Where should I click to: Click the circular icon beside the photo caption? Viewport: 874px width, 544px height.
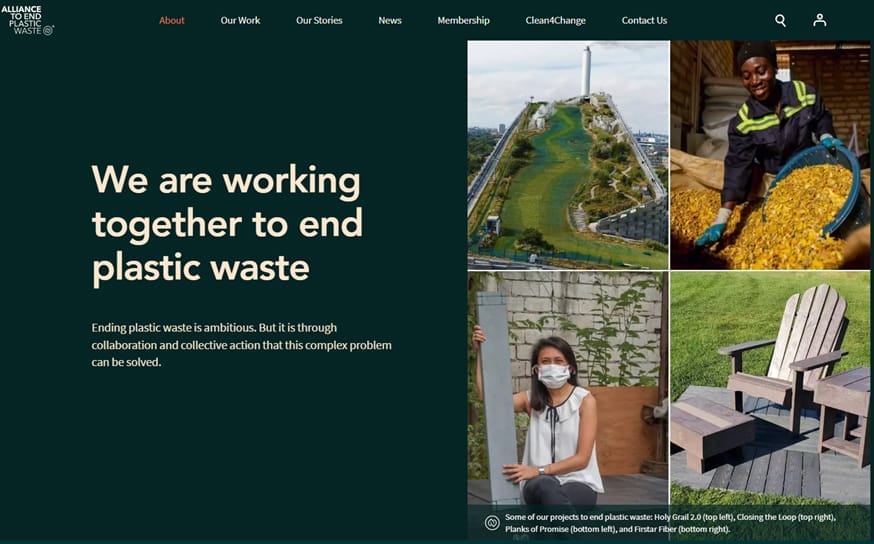coord(491,523)
